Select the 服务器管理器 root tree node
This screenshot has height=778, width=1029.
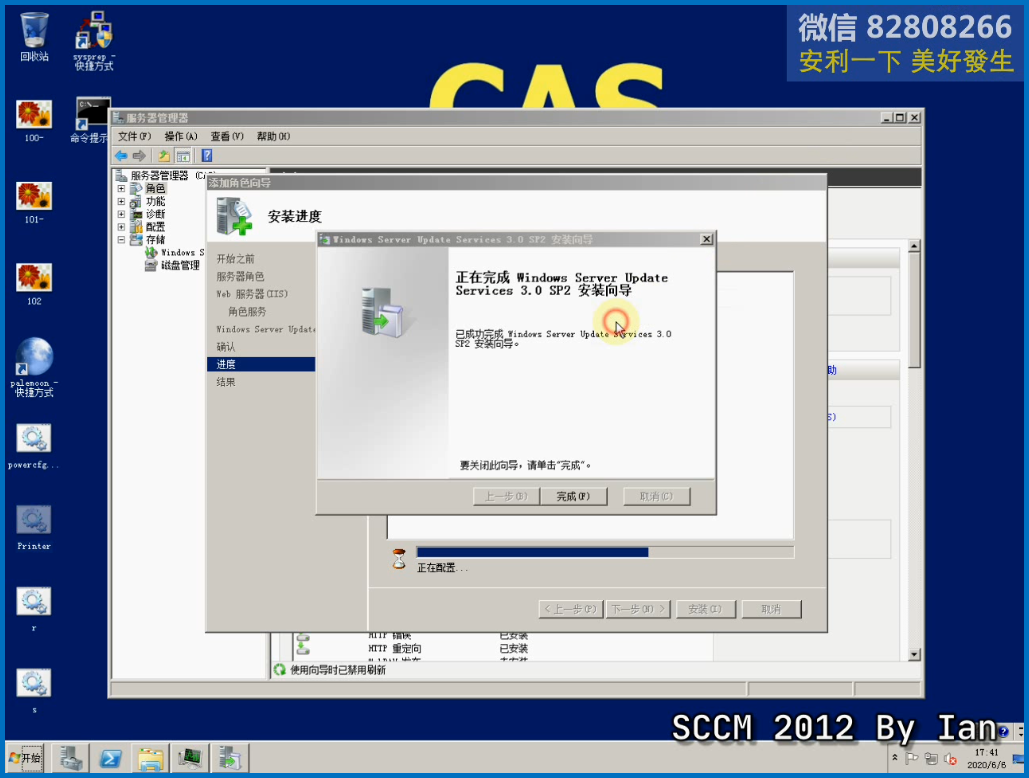[161, 175]
